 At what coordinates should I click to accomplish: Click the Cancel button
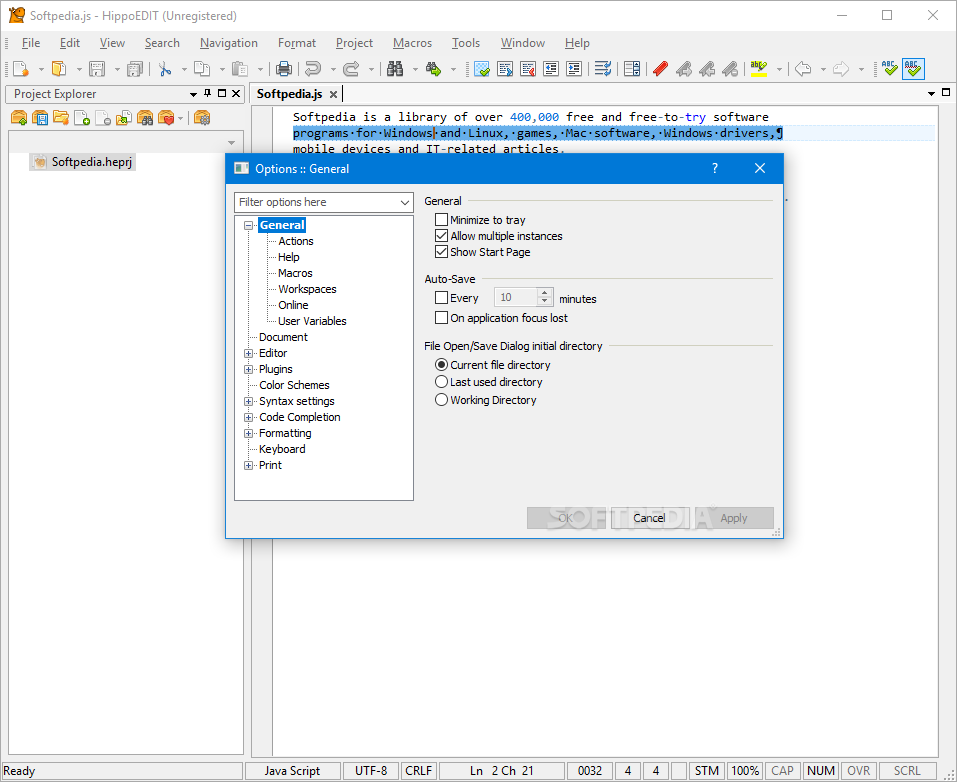click(649, 518)
